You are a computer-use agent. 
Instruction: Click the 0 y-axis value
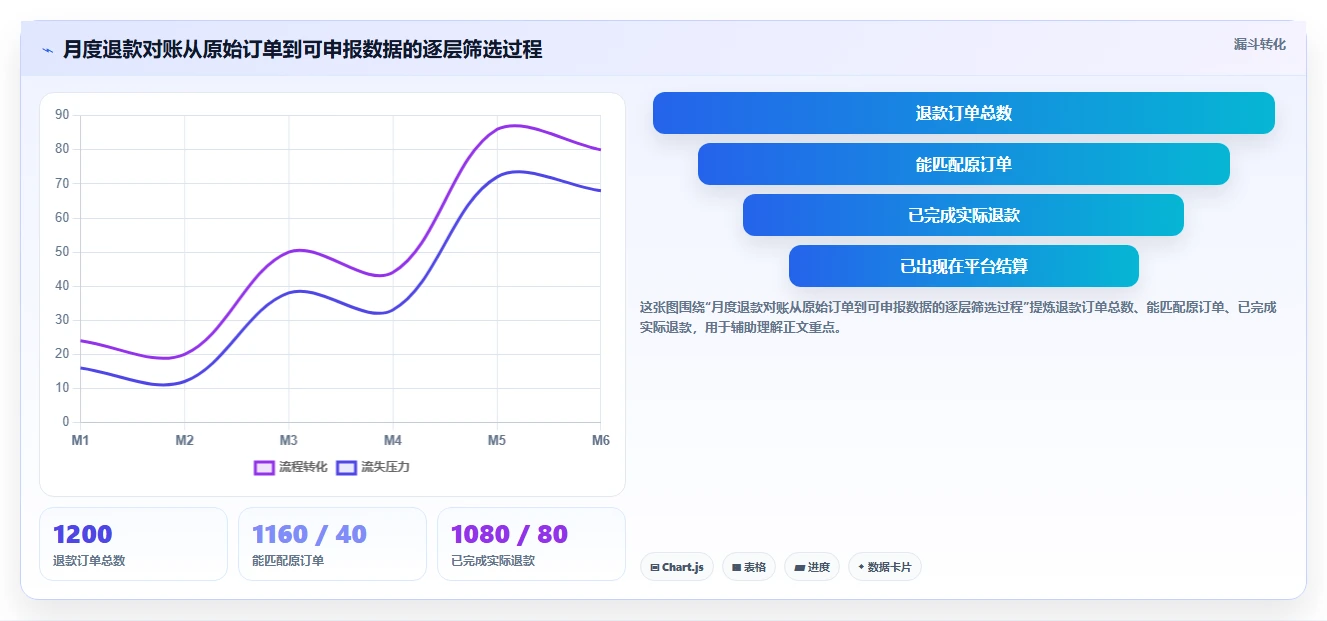click(66, 422)
